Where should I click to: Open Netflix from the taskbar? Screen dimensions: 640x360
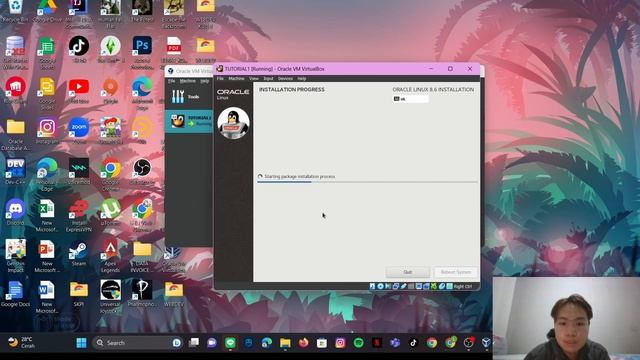(x=377, y=343)
